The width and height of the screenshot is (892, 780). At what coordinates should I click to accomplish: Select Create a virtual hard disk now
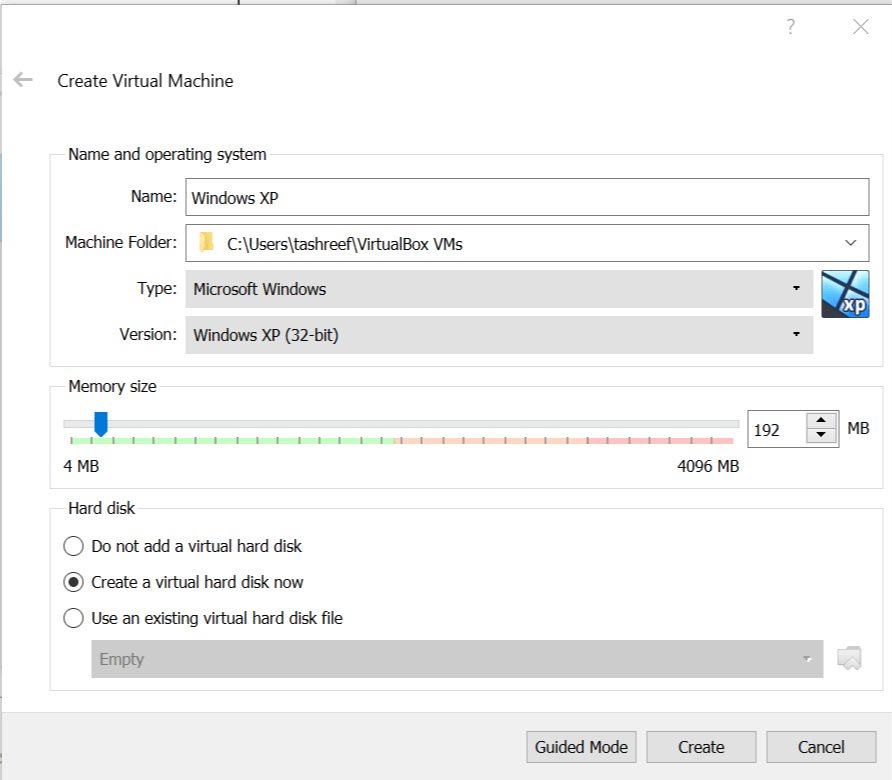pos(73,582)
